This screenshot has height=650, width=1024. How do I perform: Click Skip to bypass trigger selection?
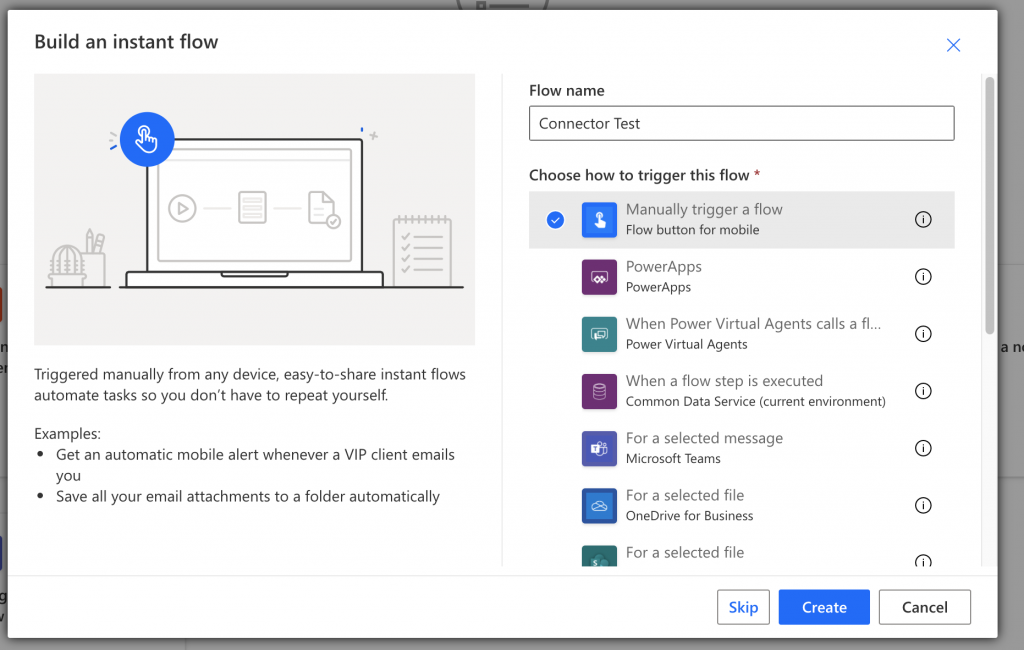[x=743, y=607]
